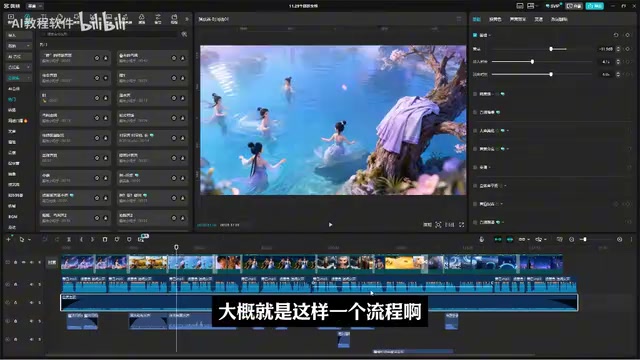Switch to the fourth tab of the audio properties panel
This screenshot has width=640, height=360.
tap(539, 19)
